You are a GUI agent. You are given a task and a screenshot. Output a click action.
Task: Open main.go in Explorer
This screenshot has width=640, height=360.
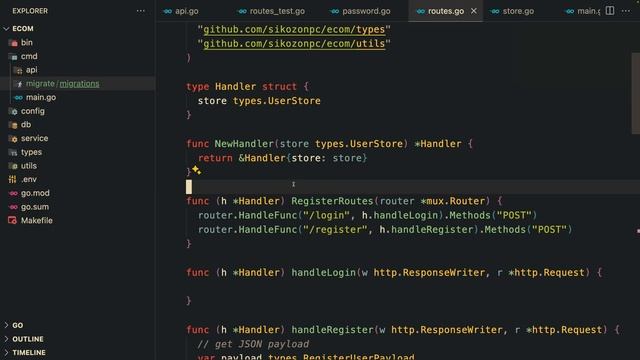tap(41, 98)
